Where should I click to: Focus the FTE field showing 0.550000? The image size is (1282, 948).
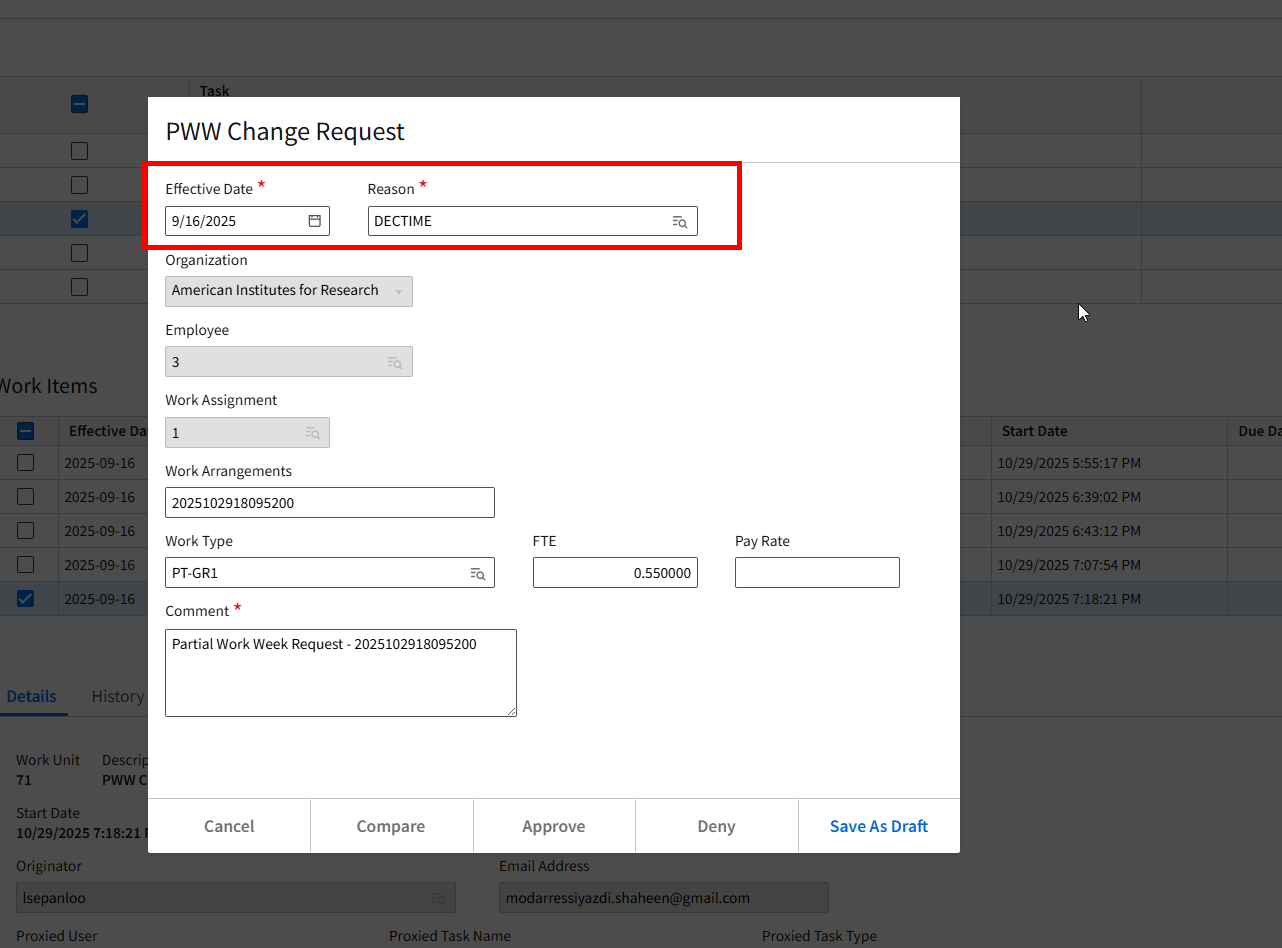615,573
